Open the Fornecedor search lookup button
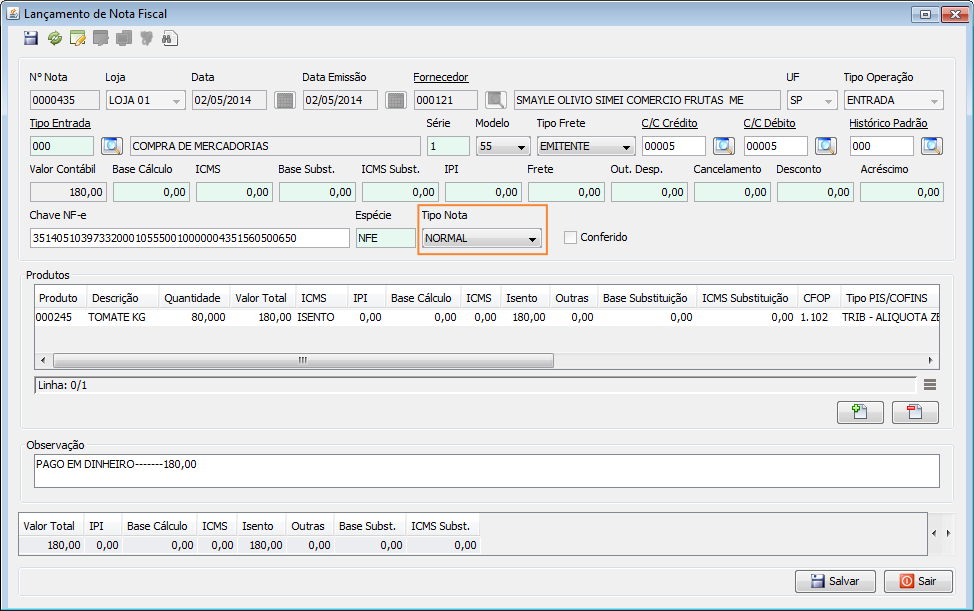The image size is (974, 611). [495, 100]
